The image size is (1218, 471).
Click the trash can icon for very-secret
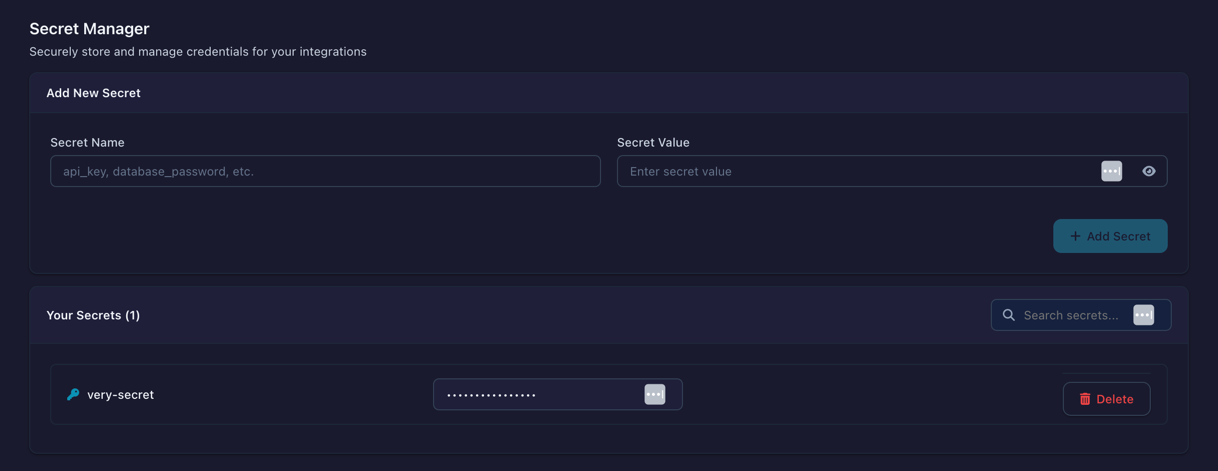1084,399
